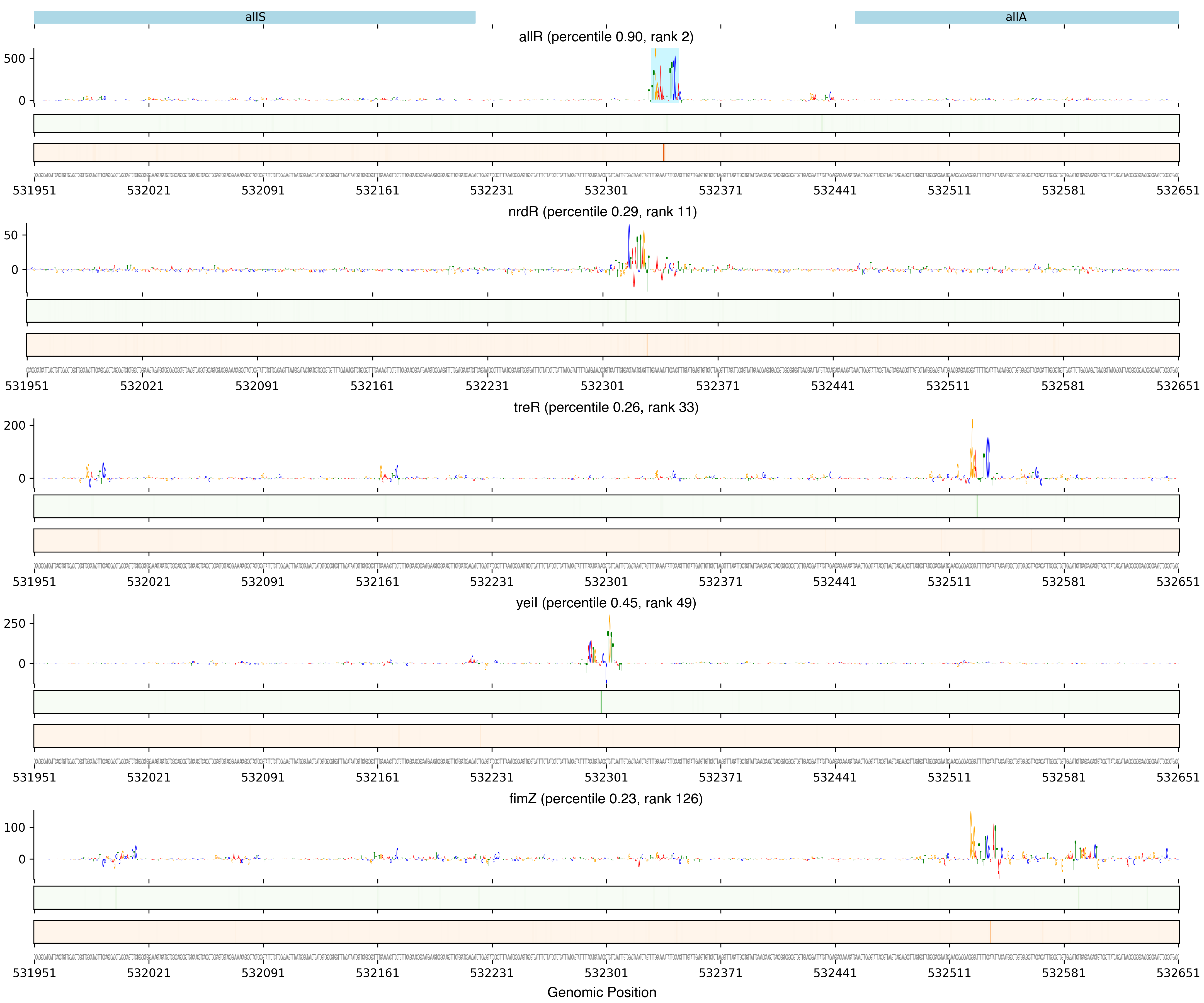Click the allS gene annotation bar
1204x1003 pixels.
[x=254, y=17]
